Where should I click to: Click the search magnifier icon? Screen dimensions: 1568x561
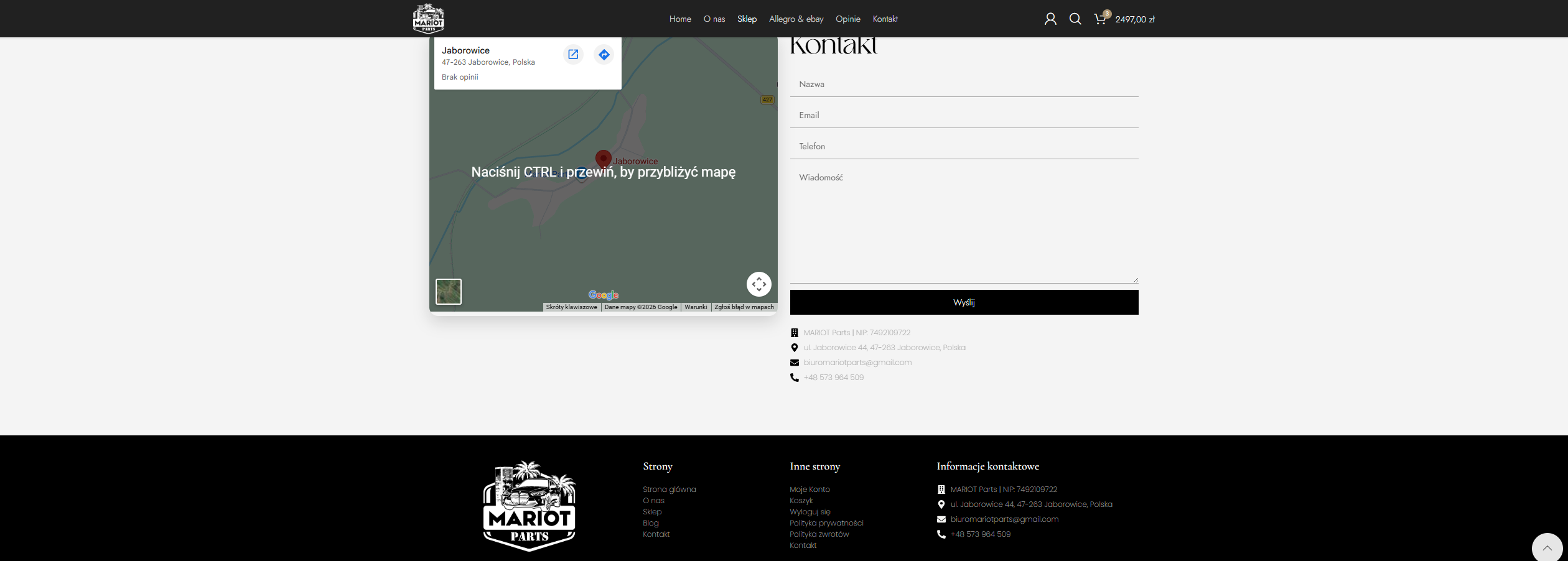coord(1075,19)
